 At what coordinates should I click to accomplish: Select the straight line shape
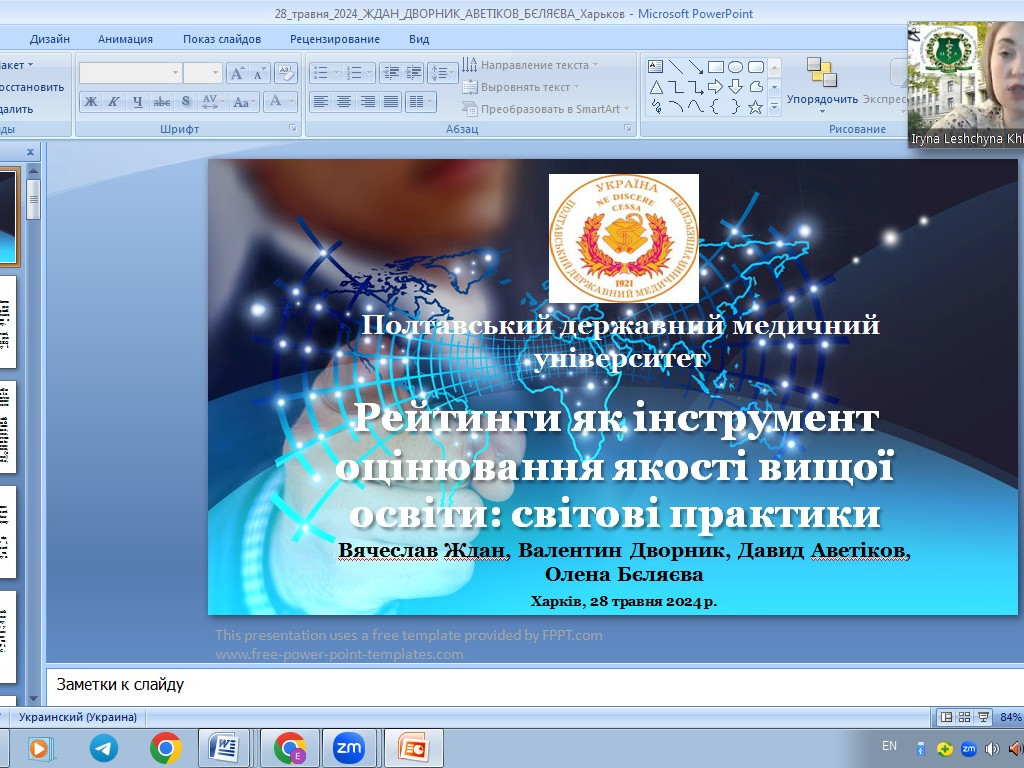pos(676,67)
